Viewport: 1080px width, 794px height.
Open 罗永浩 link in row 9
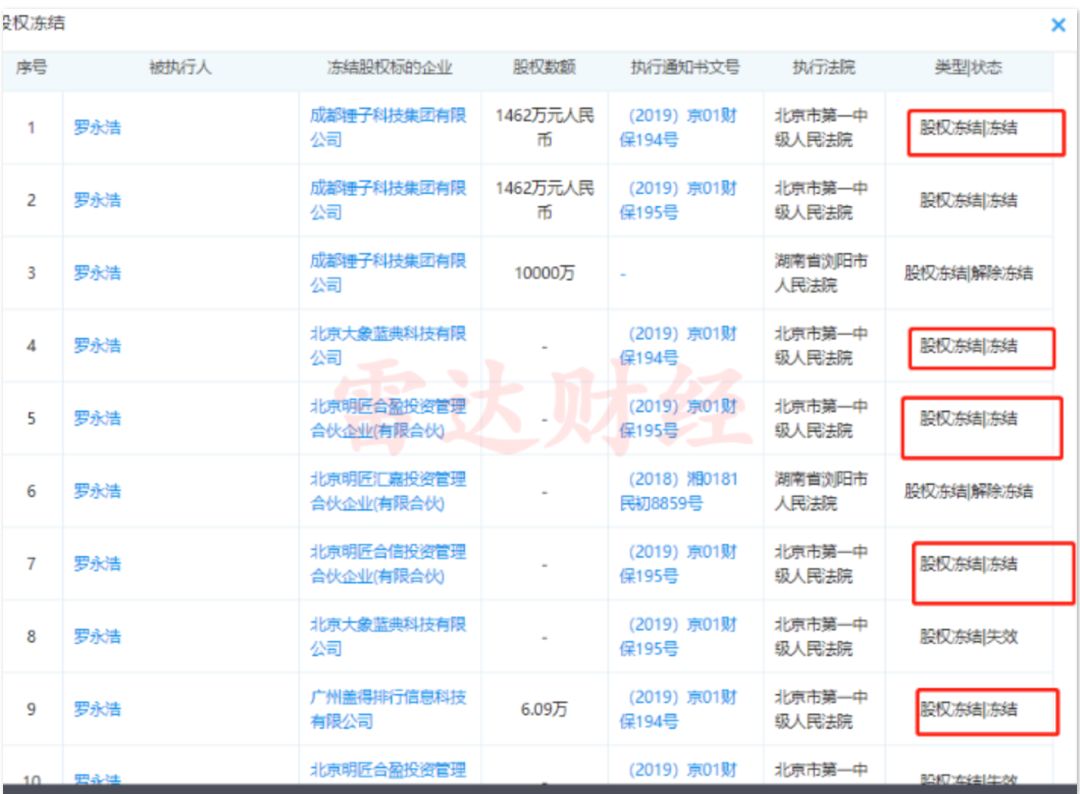click(x=97, y=709)
